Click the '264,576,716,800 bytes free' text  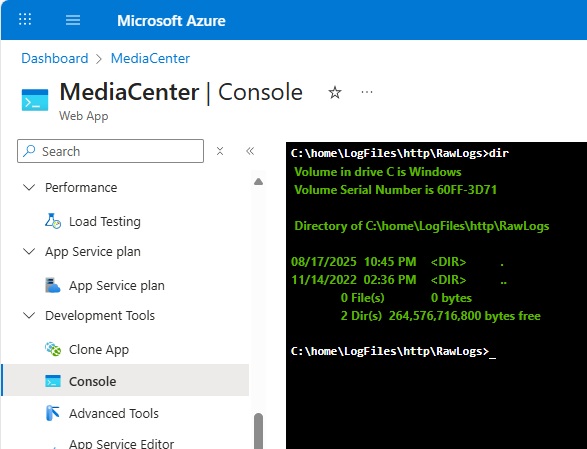[465, 316]
